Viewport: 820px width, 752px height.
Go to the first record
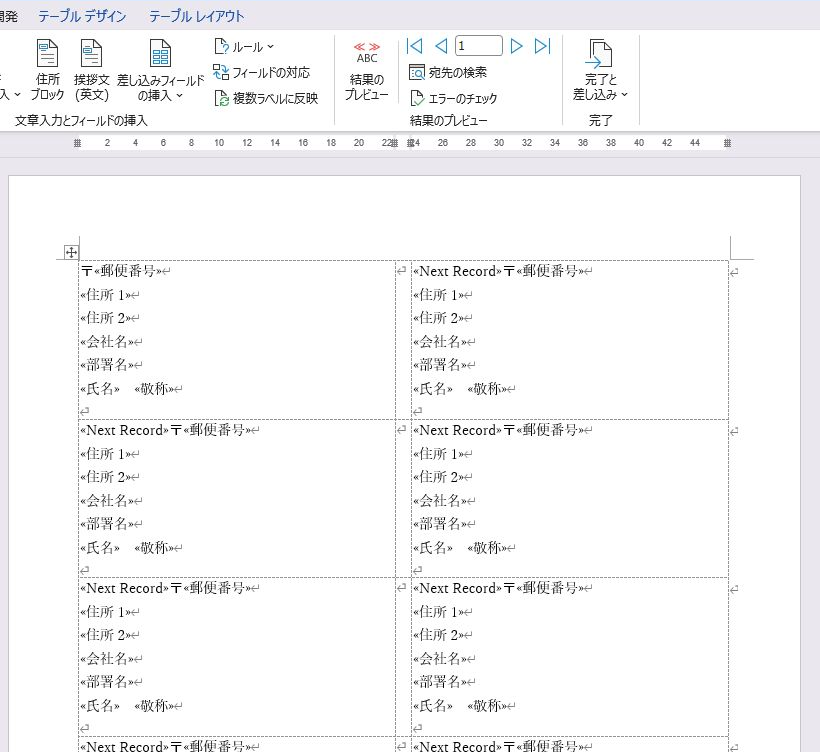[414, 46]
